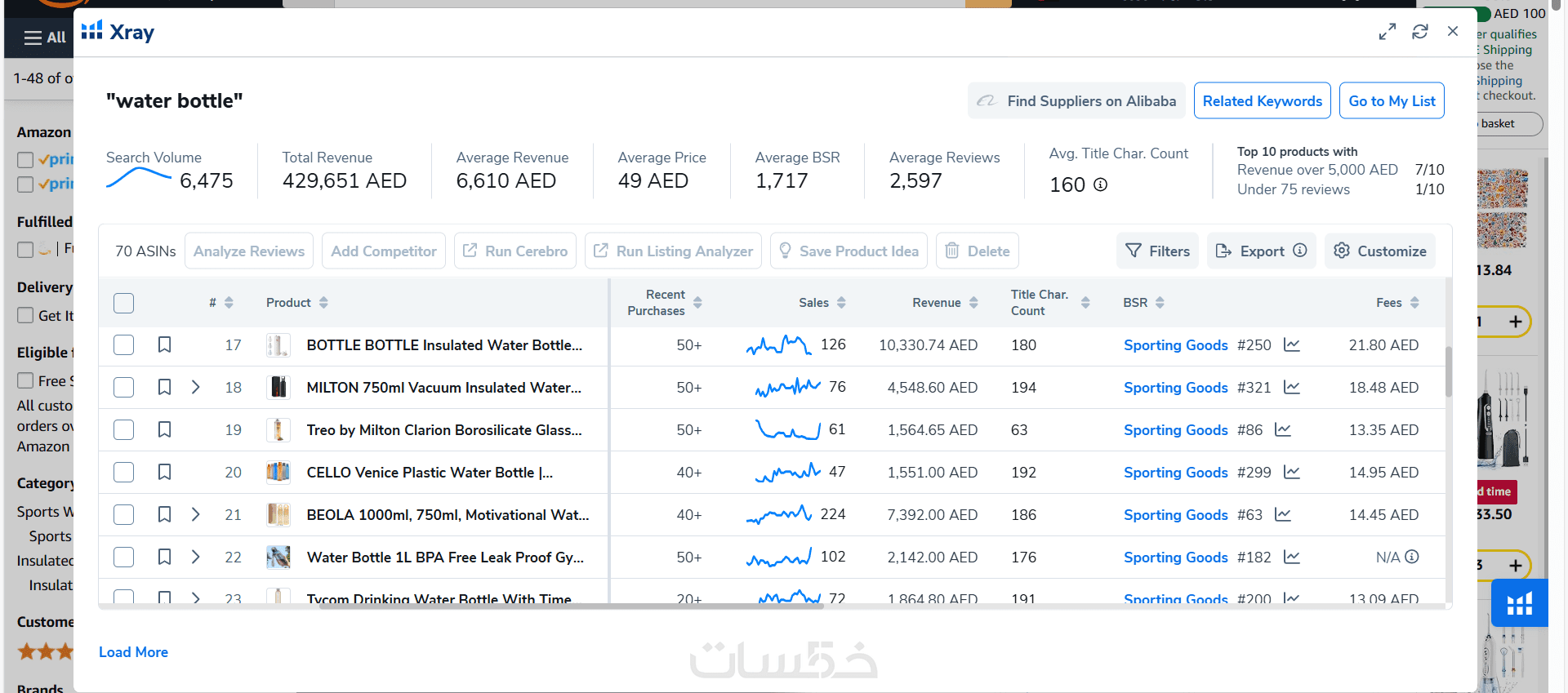This screenshot has width=1568, height=693.
Task: Open Related Keywords
Action: click(1263, 100)
